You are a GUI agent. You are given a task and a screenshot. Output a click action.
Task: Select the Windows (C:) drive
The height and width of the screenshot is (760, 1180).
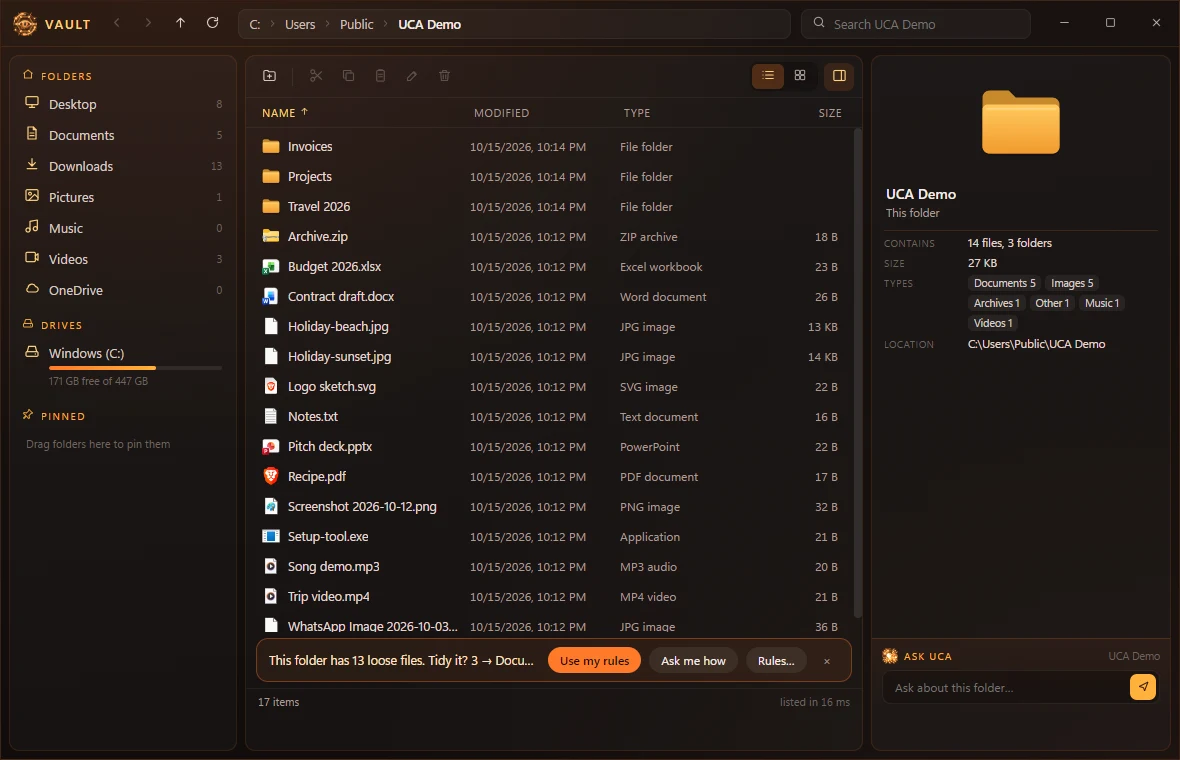tap(123, 365)
